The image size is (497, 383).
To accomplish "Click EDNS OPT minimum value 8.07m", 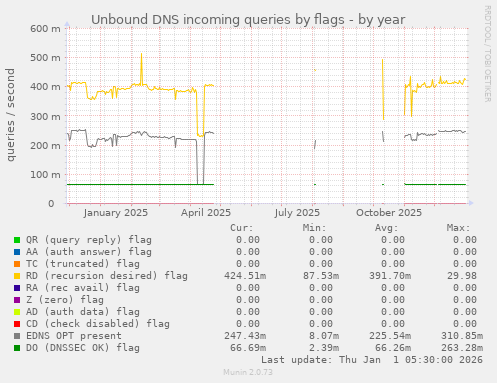I will pyautogui.click(x=324, y=336).
